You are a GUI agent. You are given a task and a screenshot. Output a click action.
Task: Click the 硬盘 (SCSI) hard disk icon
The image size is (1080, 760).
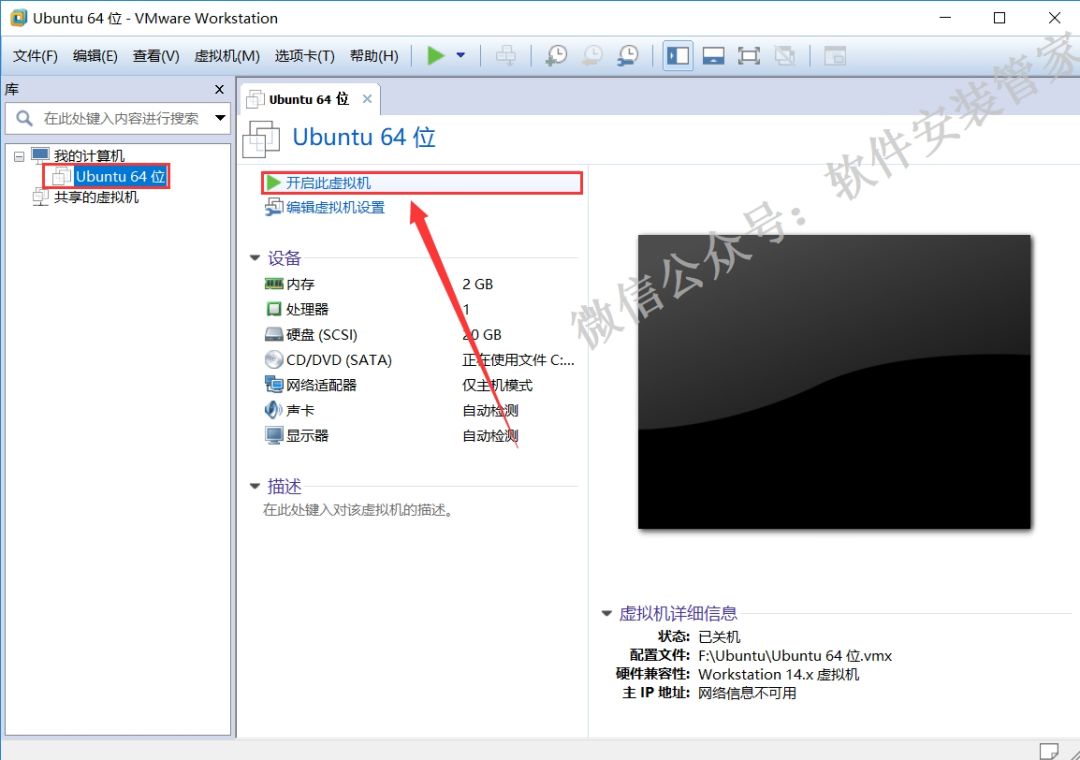[x=273, y=334]
